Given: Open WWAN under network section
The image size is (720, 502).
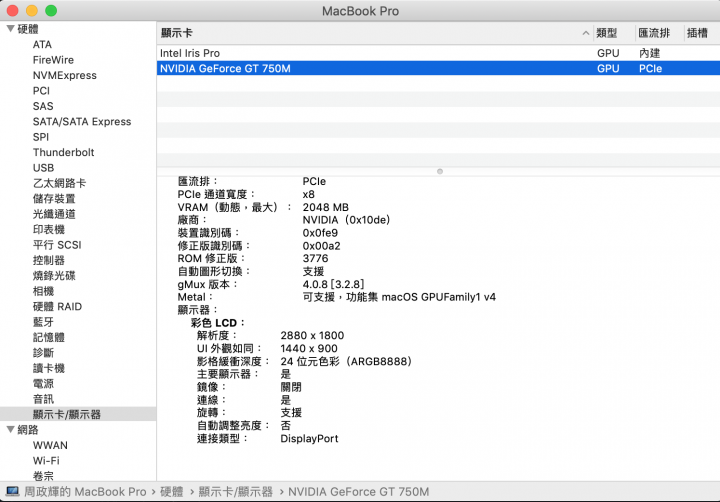Looking at the screenshot, I should pos(50,445).
